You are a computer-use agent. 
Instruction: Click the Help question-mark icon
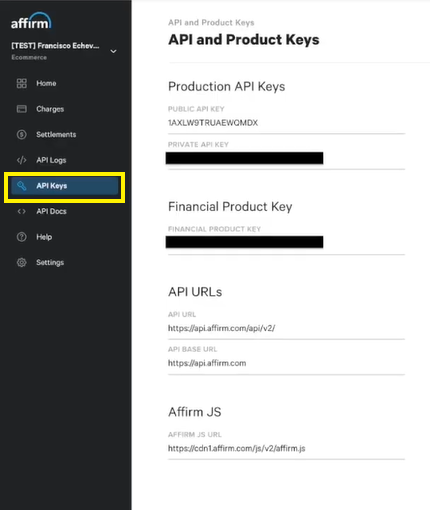tap(22, 237)
